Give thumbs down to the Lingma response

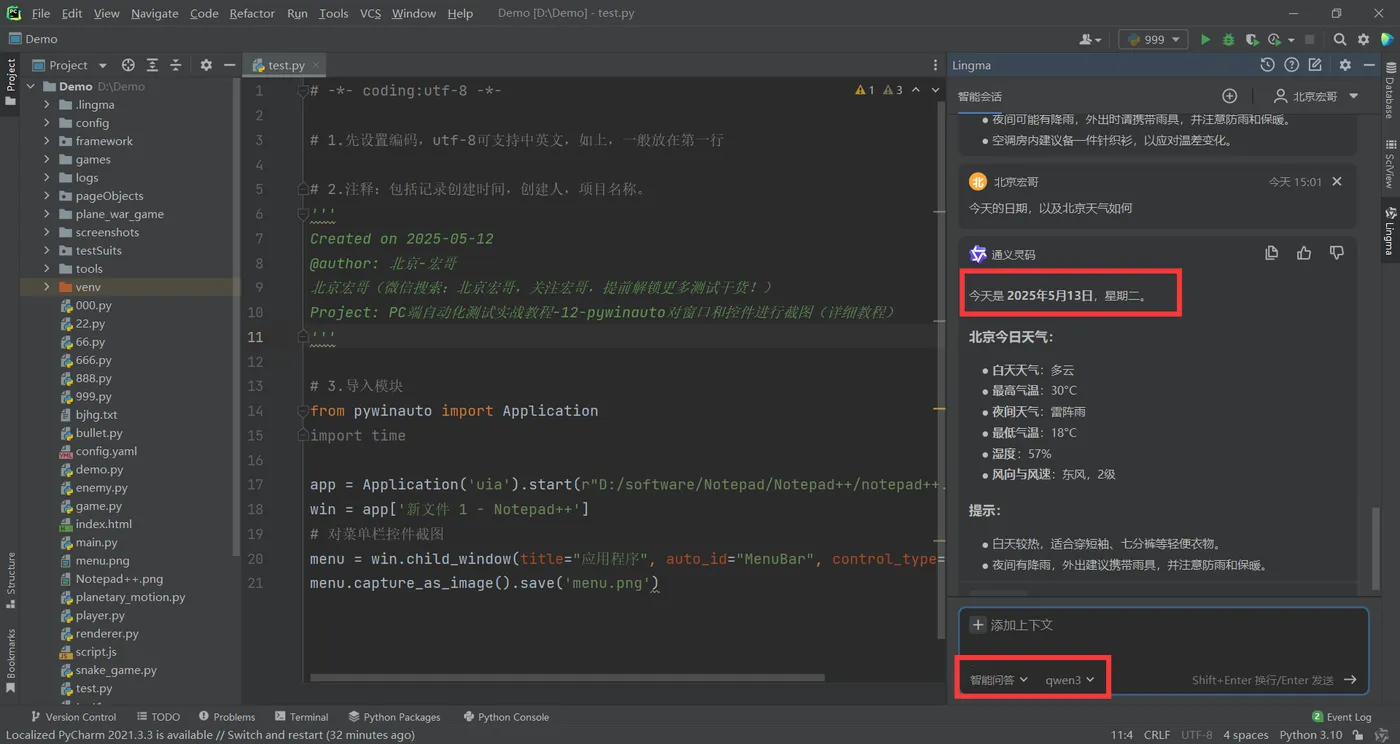(1336, 253)
